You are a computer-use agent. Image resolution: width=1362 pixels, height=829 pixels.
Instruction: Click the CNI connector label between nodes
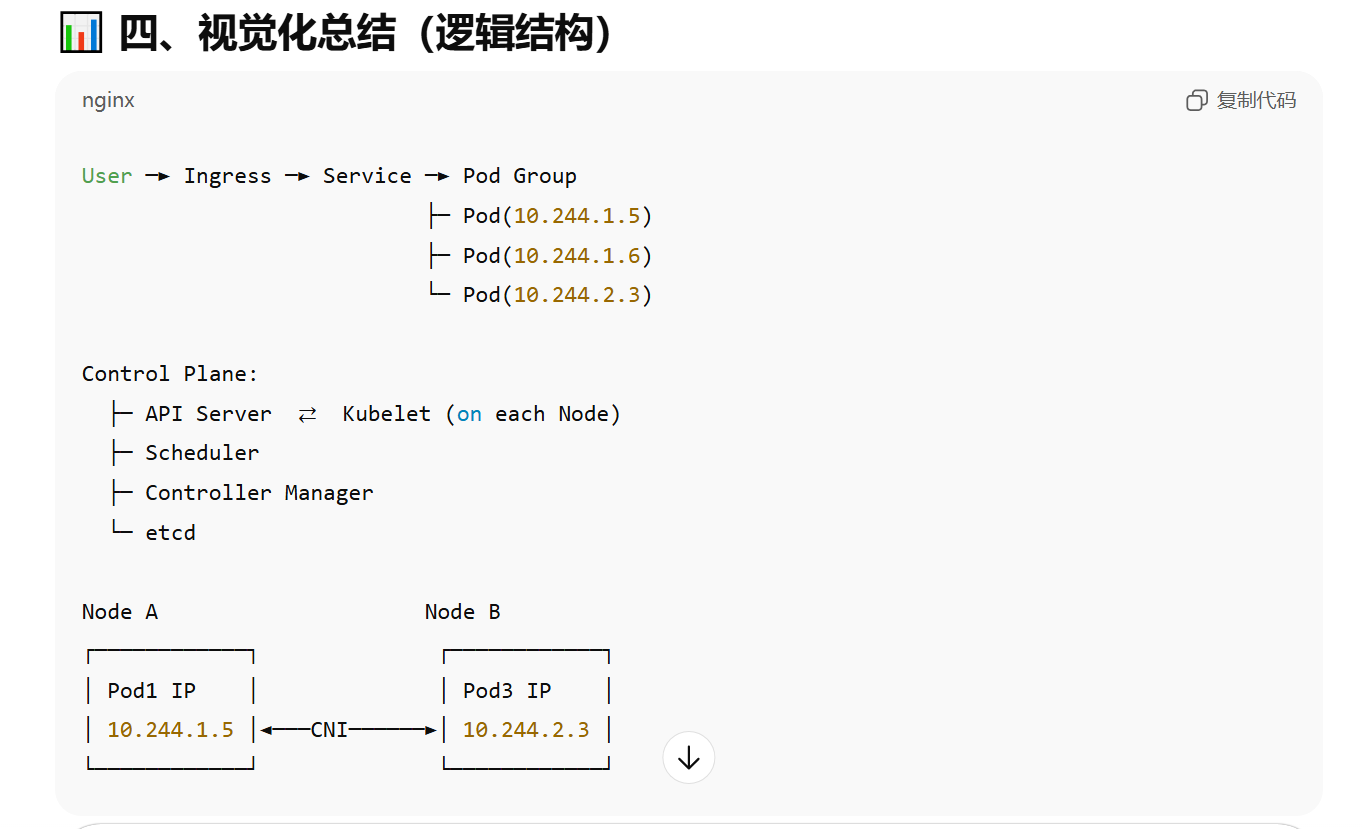click(x=329, y=730)
